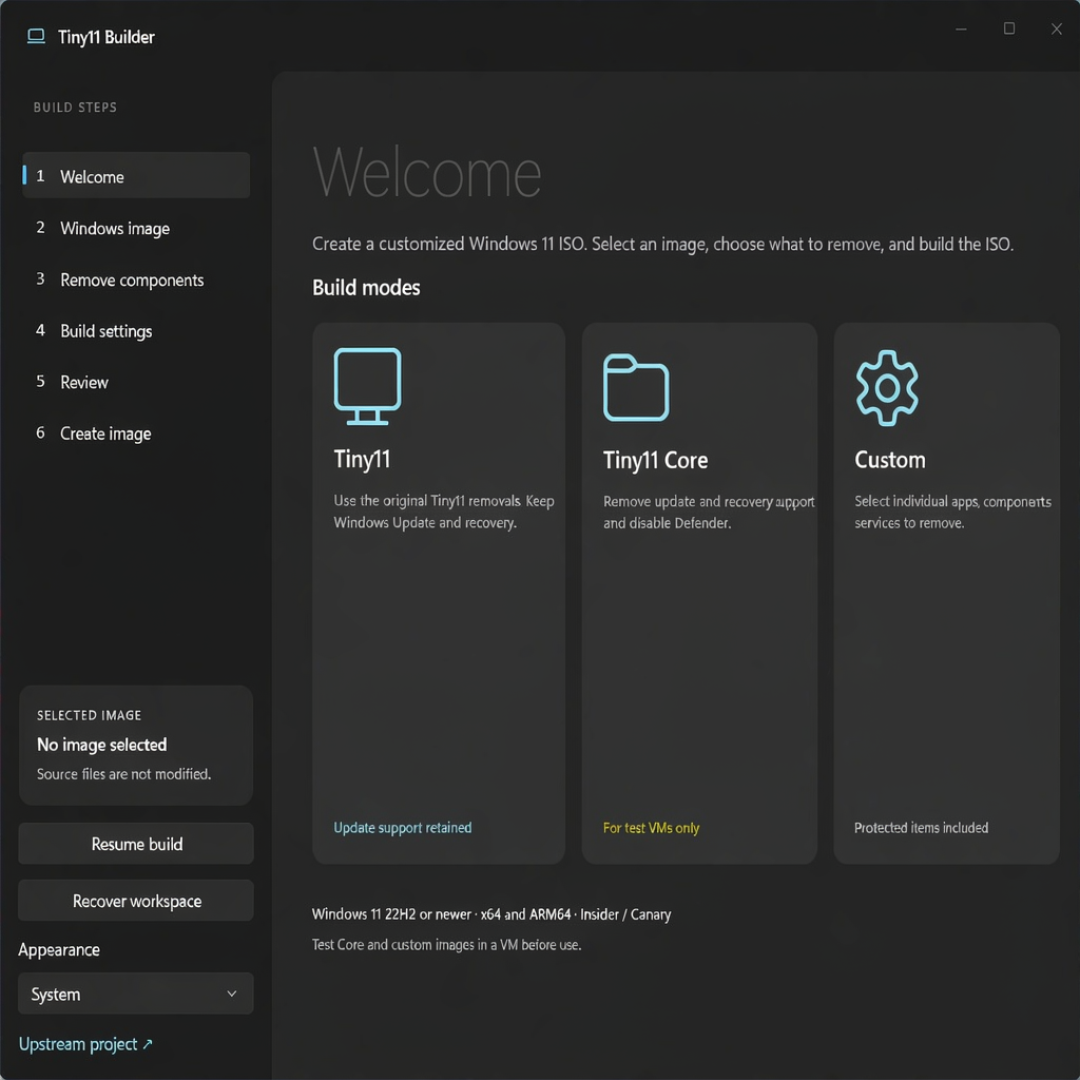
Task: Open the Windows image step
Action: click(x=136, y=228)
